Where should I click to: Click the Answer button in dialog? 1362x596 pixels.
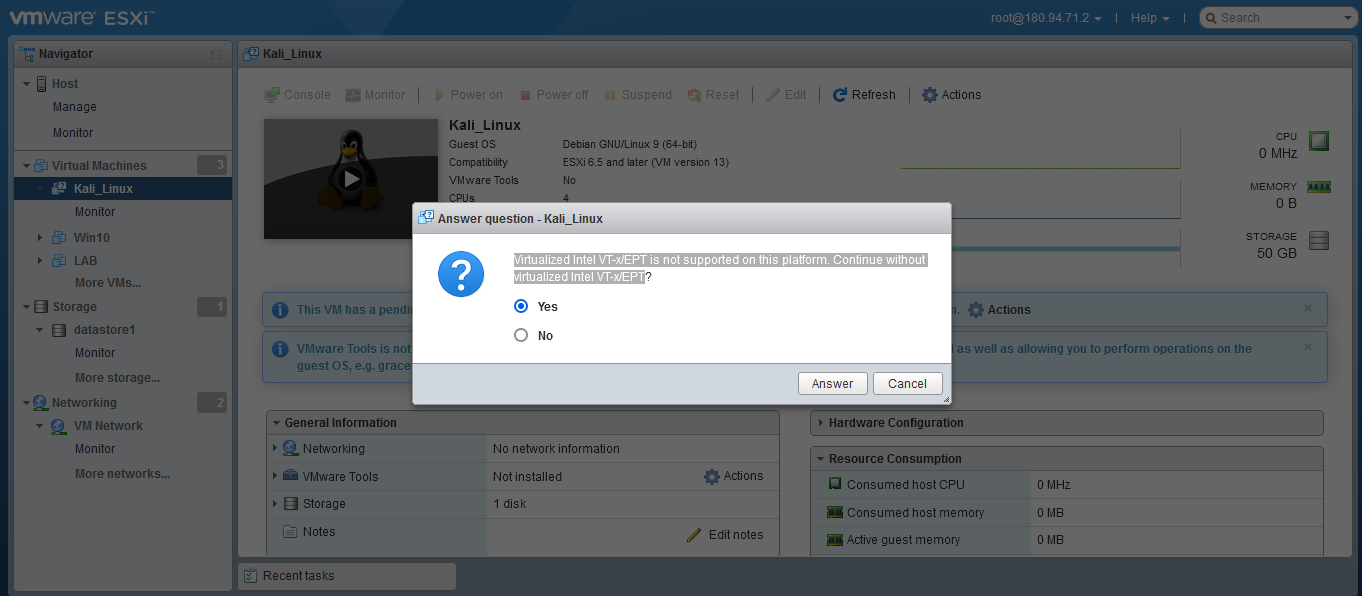[832, 383]
